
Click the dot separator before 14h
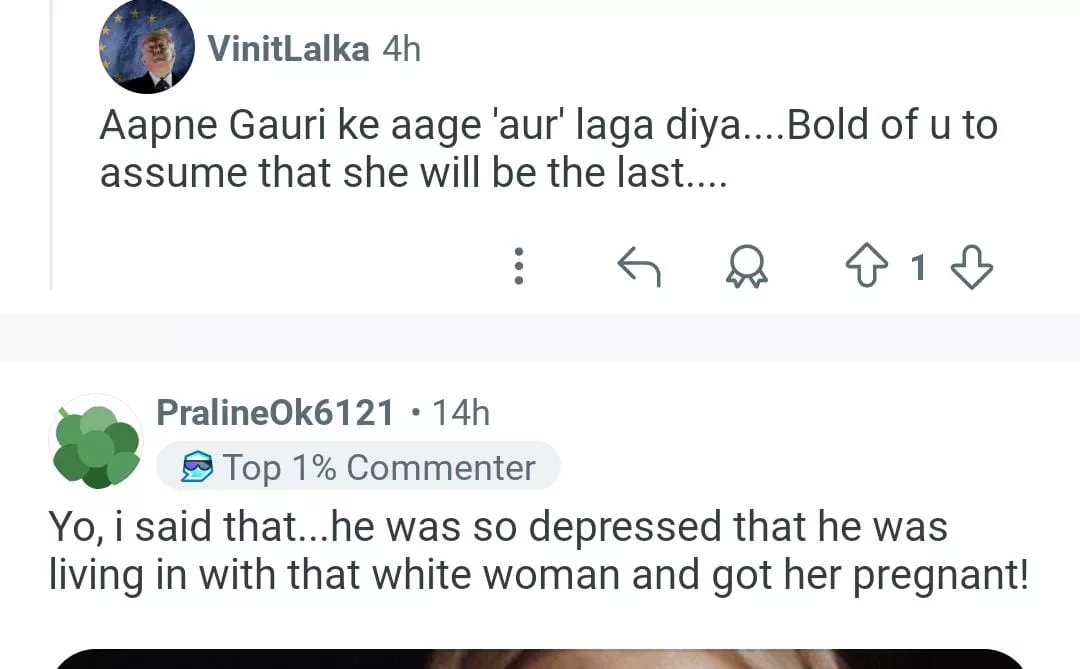[415, 412]
